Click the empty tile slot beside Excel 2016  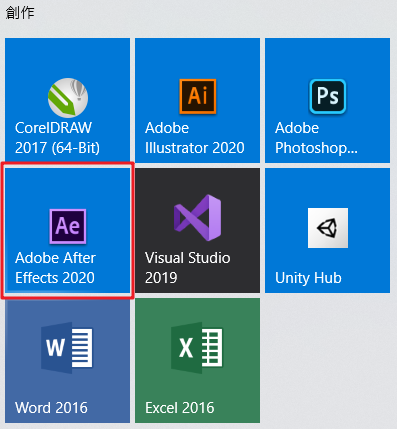tap(327, 360)
